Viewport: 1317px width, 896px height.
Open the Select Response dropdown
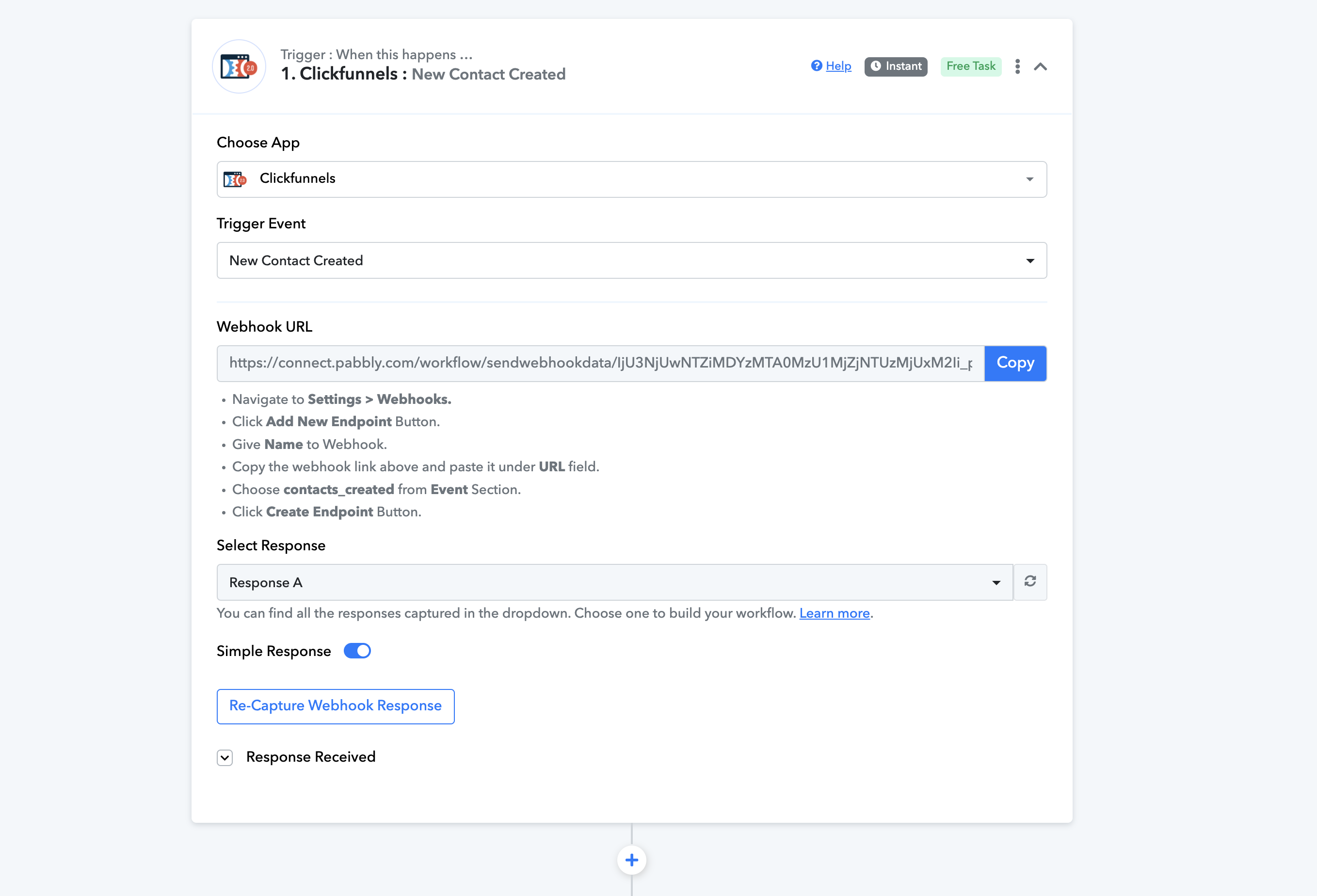[x=615, y=582]
